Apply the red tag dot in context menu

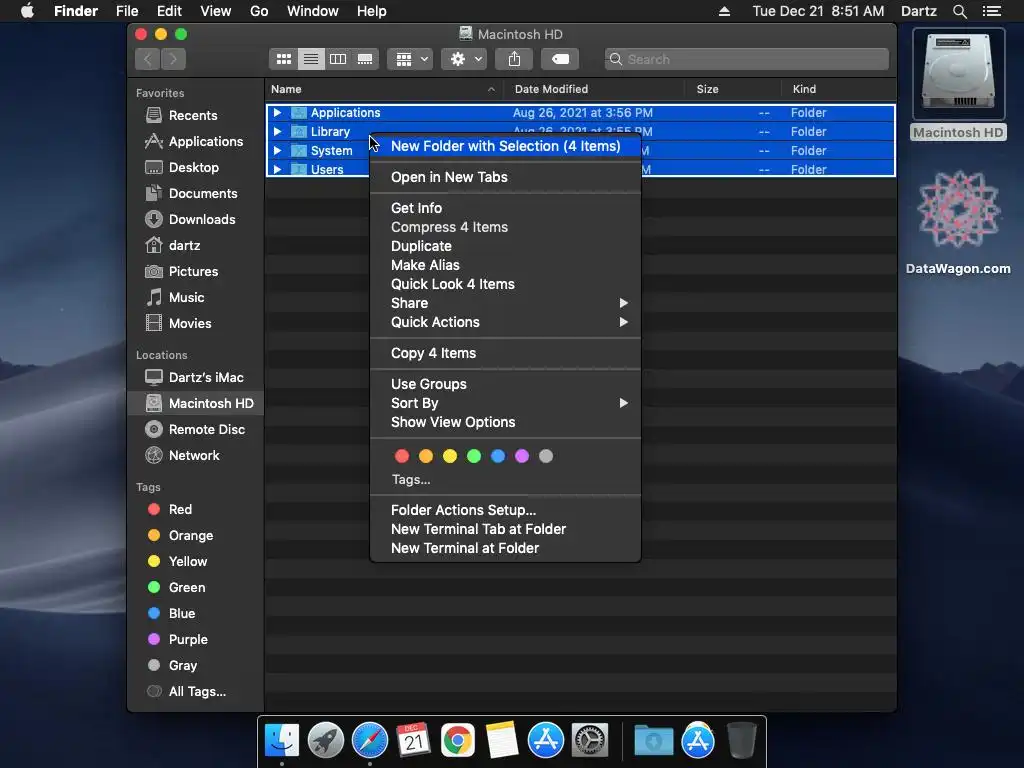coord(402,456)
